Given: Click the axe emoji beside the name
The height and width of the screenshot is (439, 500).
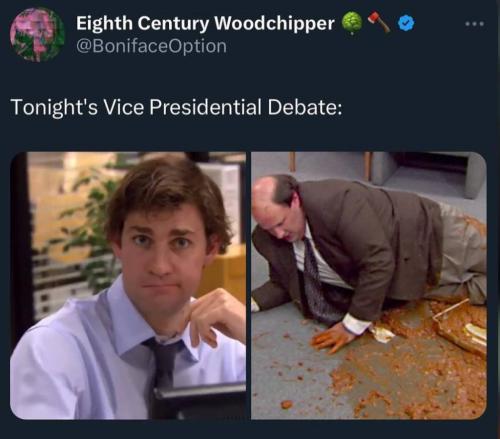Looking at the screenshot, I should 379,23.
